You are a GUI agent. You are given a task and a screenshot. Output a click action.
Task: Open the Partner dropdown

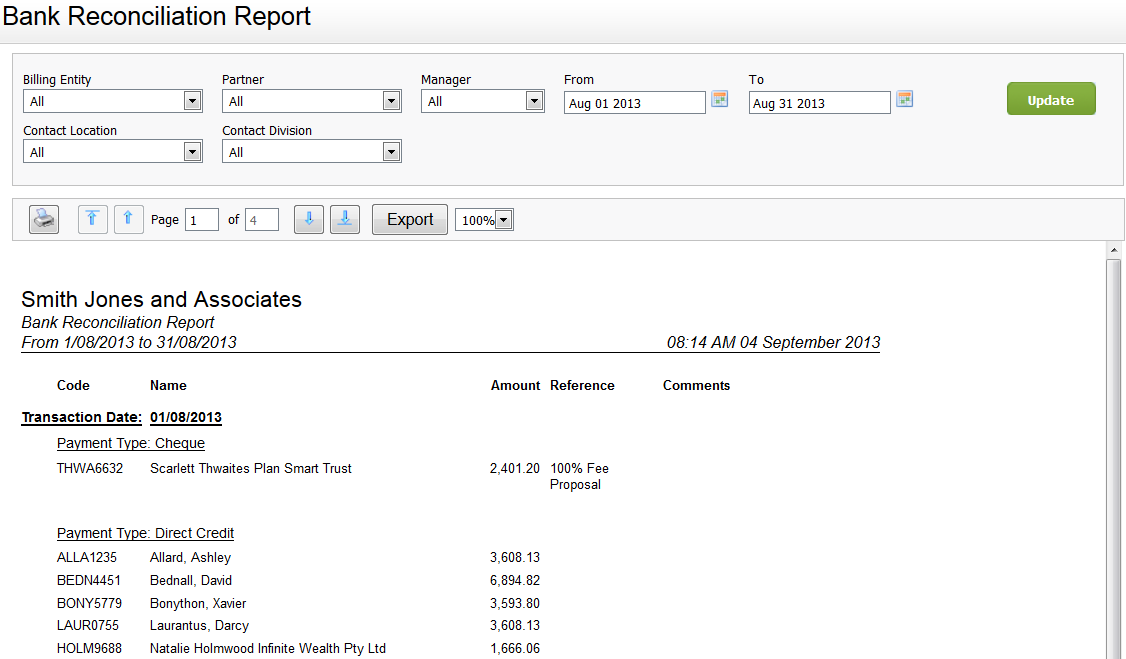392,101
